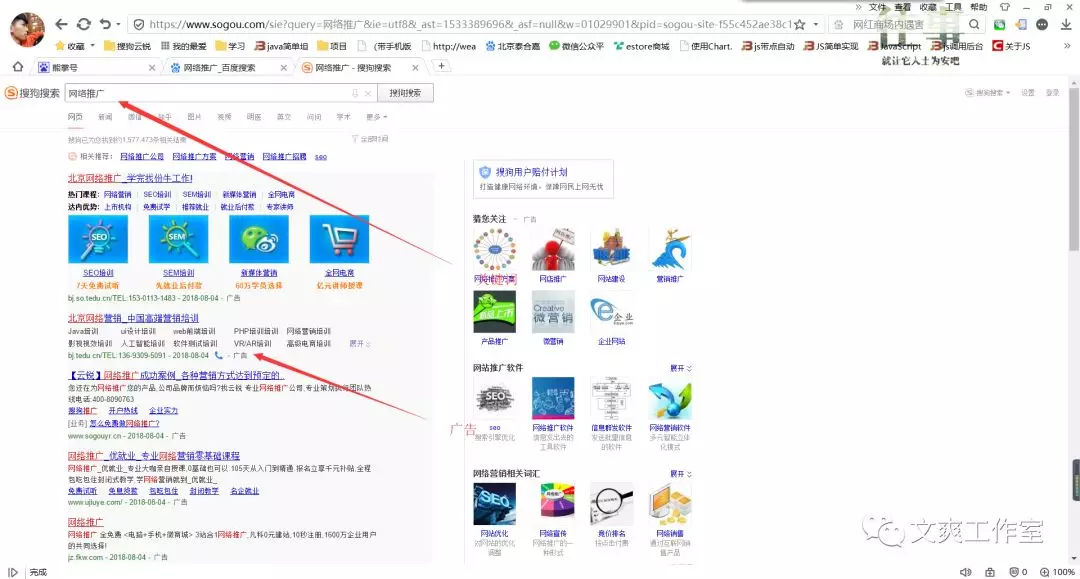Image resolution: width=1080 pixels, height=579 pixels.
Task: Open the java简单组 bookmark
Action: click(282, 46)
